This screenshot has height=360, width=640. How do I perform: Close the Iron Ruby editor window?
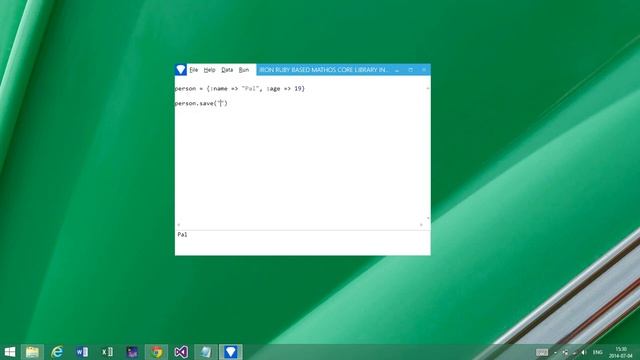tap(424, 70)
